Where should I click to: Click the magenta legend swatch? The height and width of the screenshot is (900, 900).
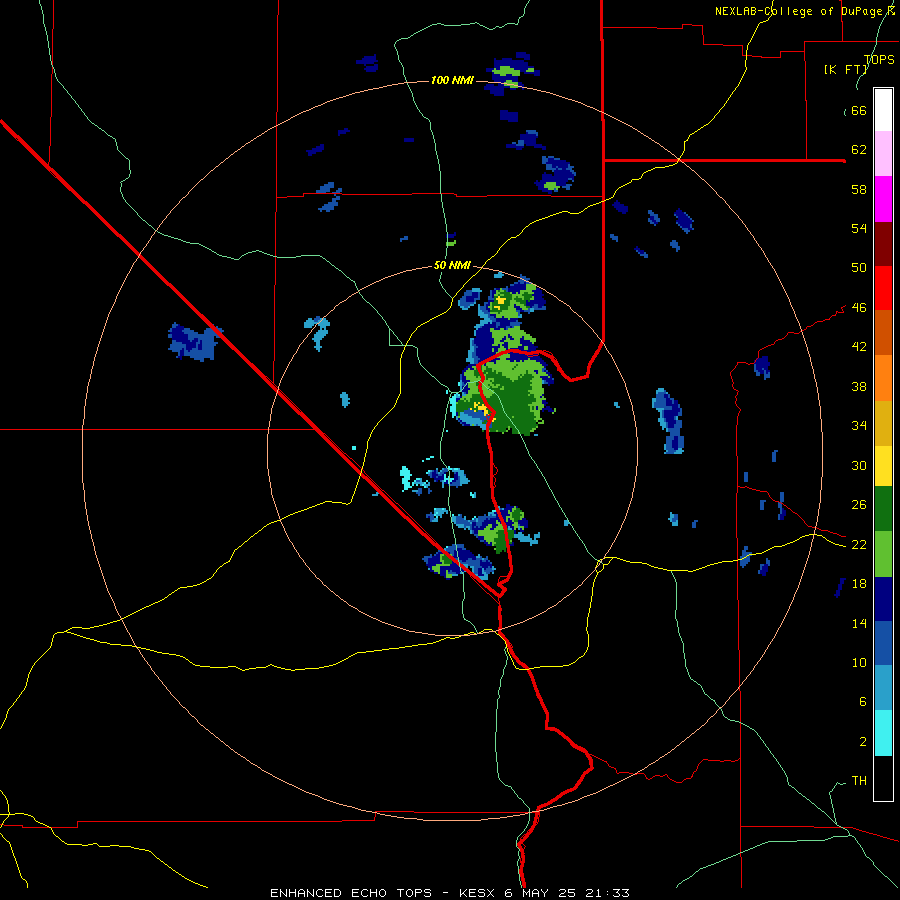(883, 199)
